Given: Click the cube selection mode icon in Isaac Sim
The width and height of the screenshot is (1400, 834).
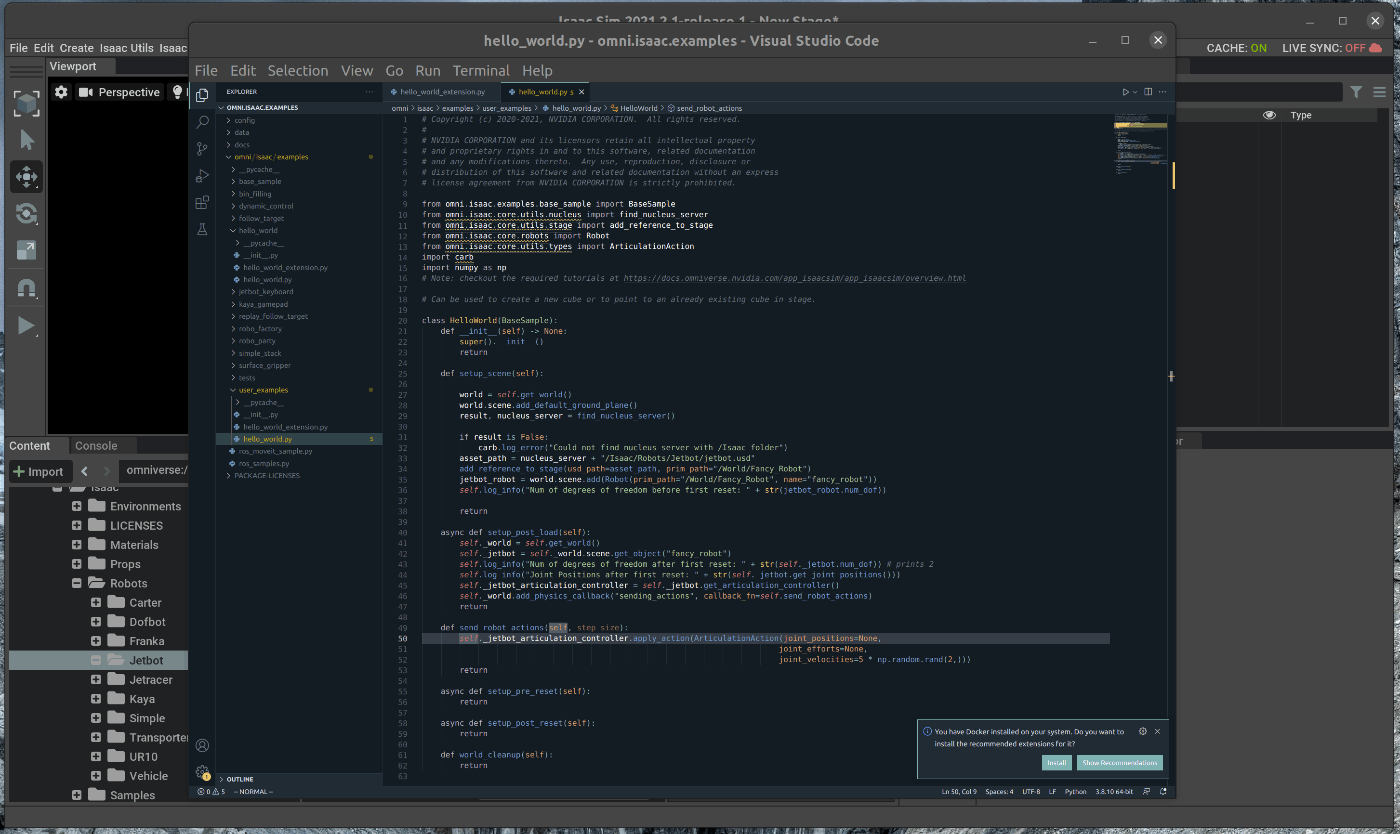Looking at the screenshot, I should click(x=26, y=102).
